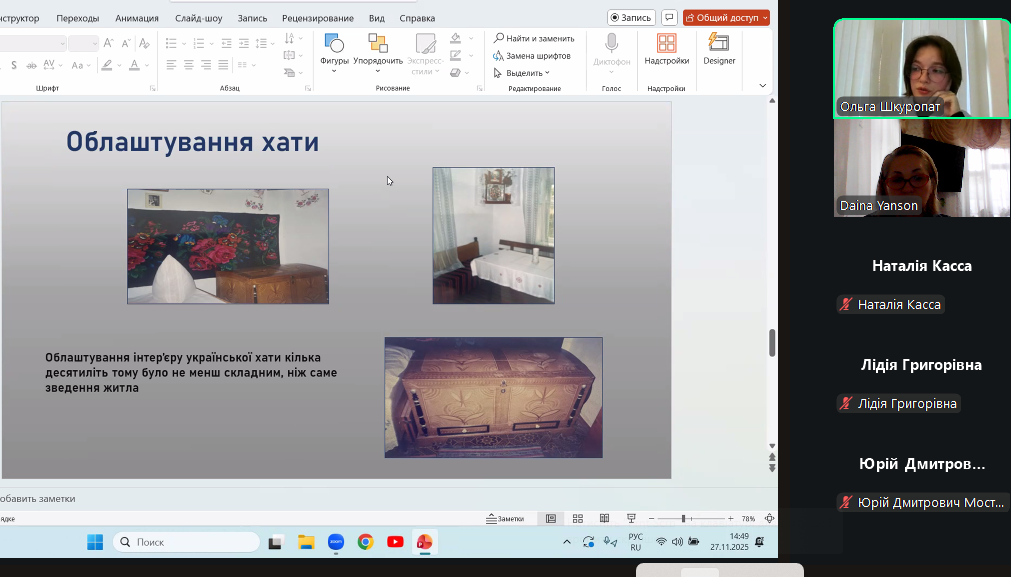Open the Фигуры shapes gallery
Screen dimensions: 1011x577
click(334, 48)
